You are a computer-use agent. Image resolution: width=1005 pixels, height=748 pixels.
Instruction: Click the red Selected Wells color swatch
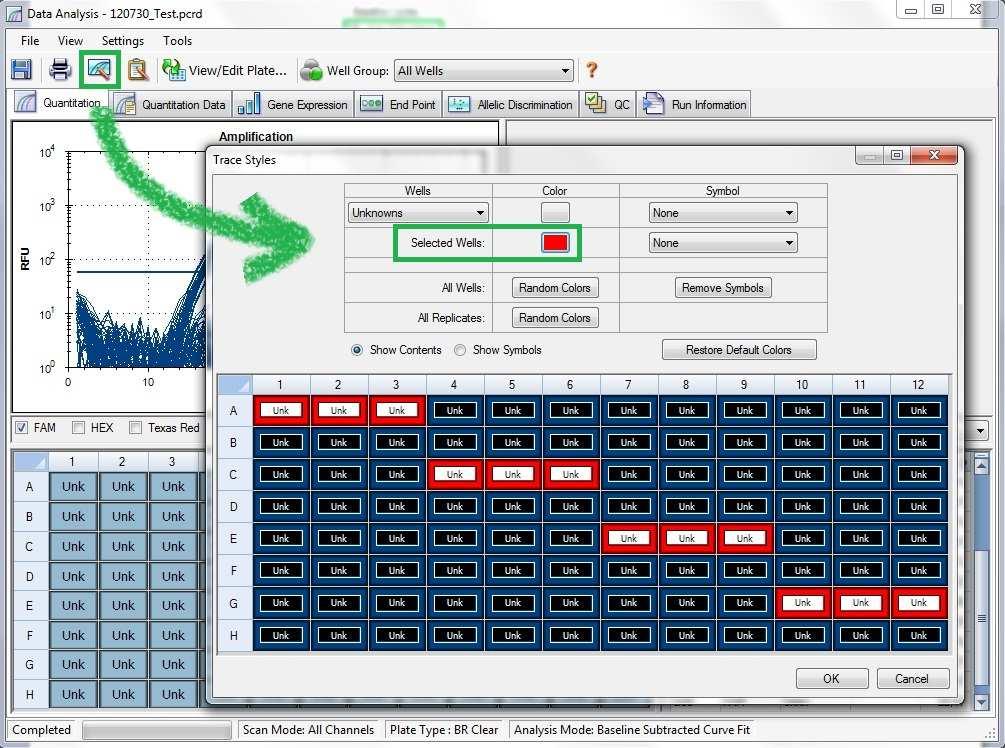click(x=555, y=242)
